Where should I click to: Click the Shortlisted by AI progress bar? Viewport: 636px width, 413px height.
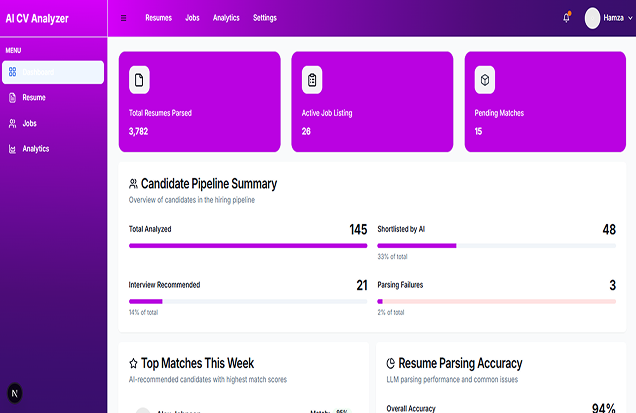[x=496, y=245]
